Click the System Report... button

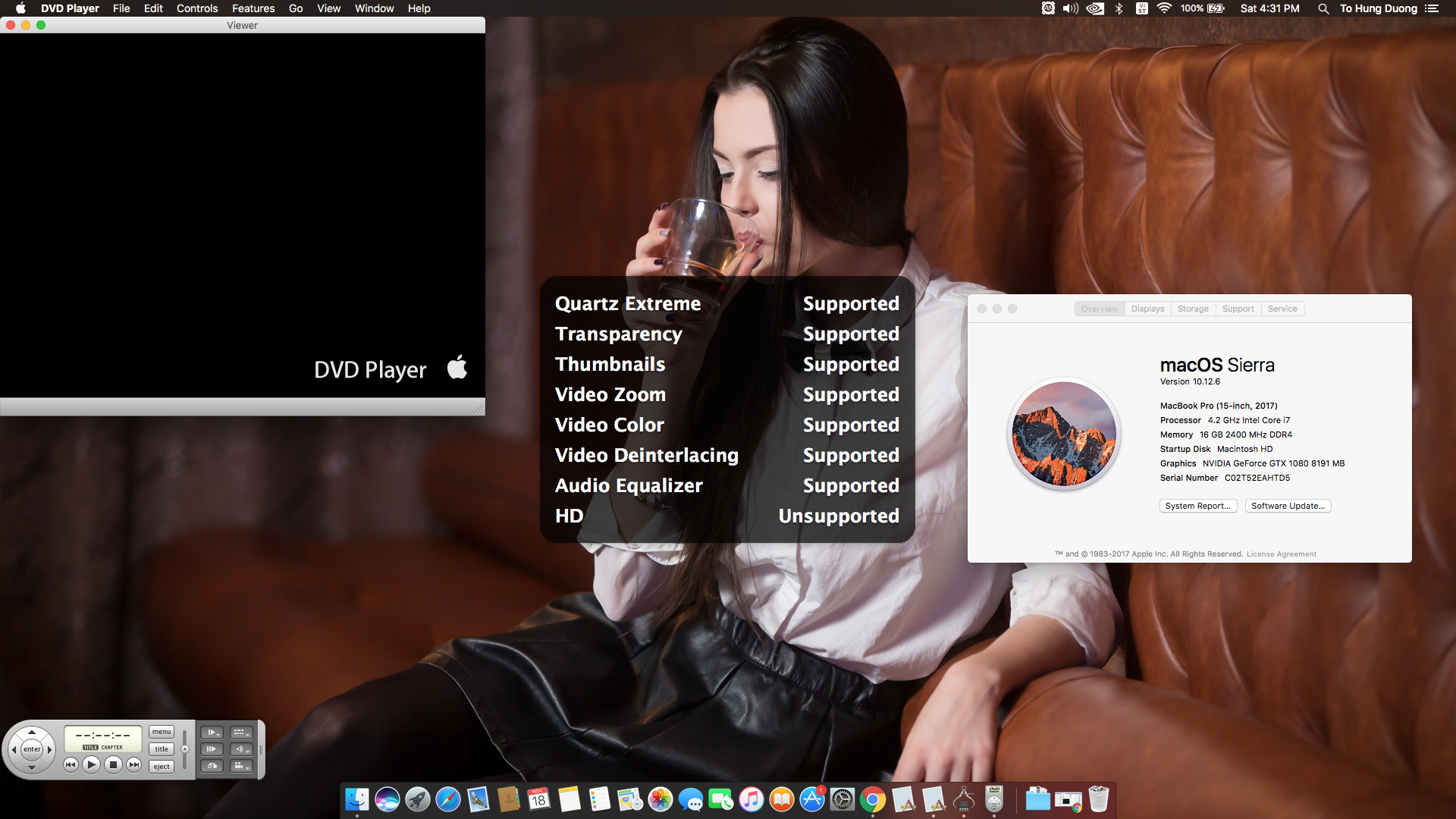tap(1198, 506)
